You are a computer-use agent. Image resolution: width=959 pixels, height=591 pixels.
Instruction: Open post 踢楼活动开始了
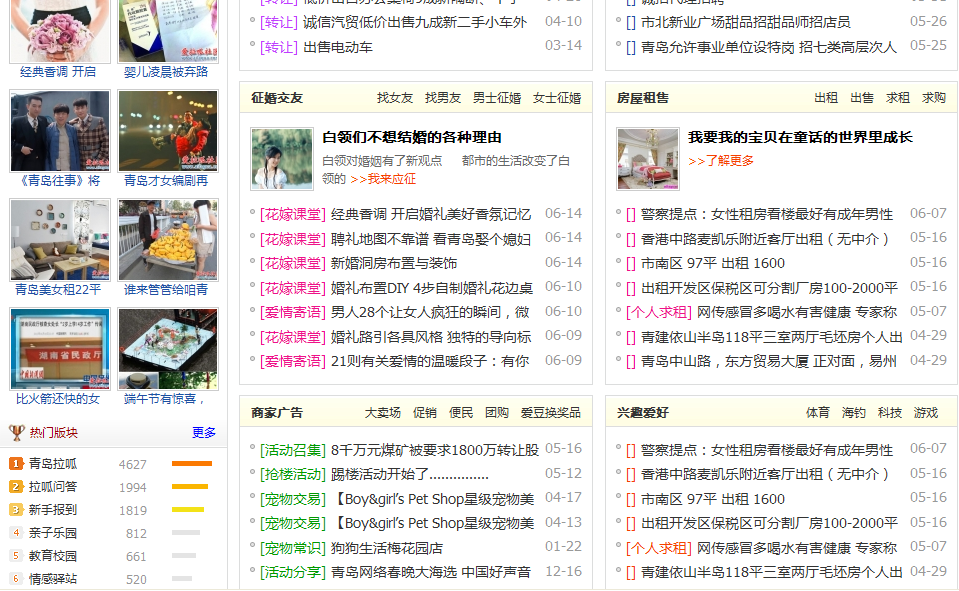pos(410,475)
